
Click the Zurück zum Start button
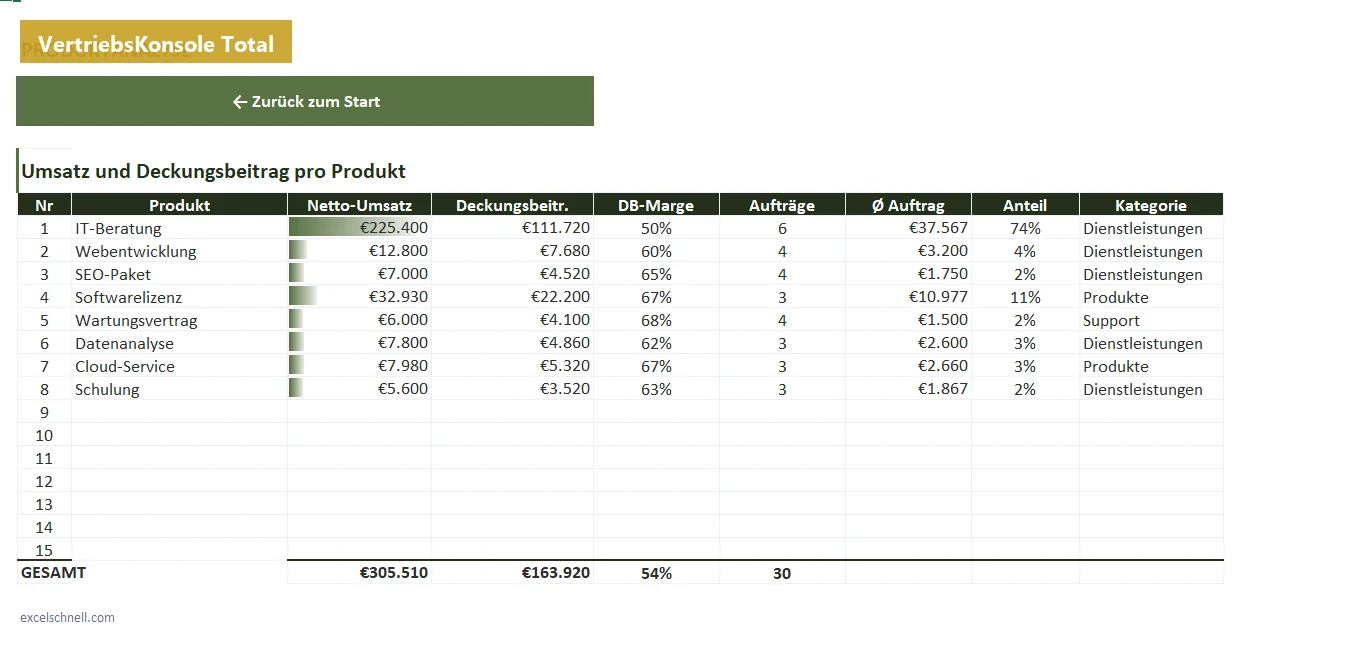[x=305, y=101]
